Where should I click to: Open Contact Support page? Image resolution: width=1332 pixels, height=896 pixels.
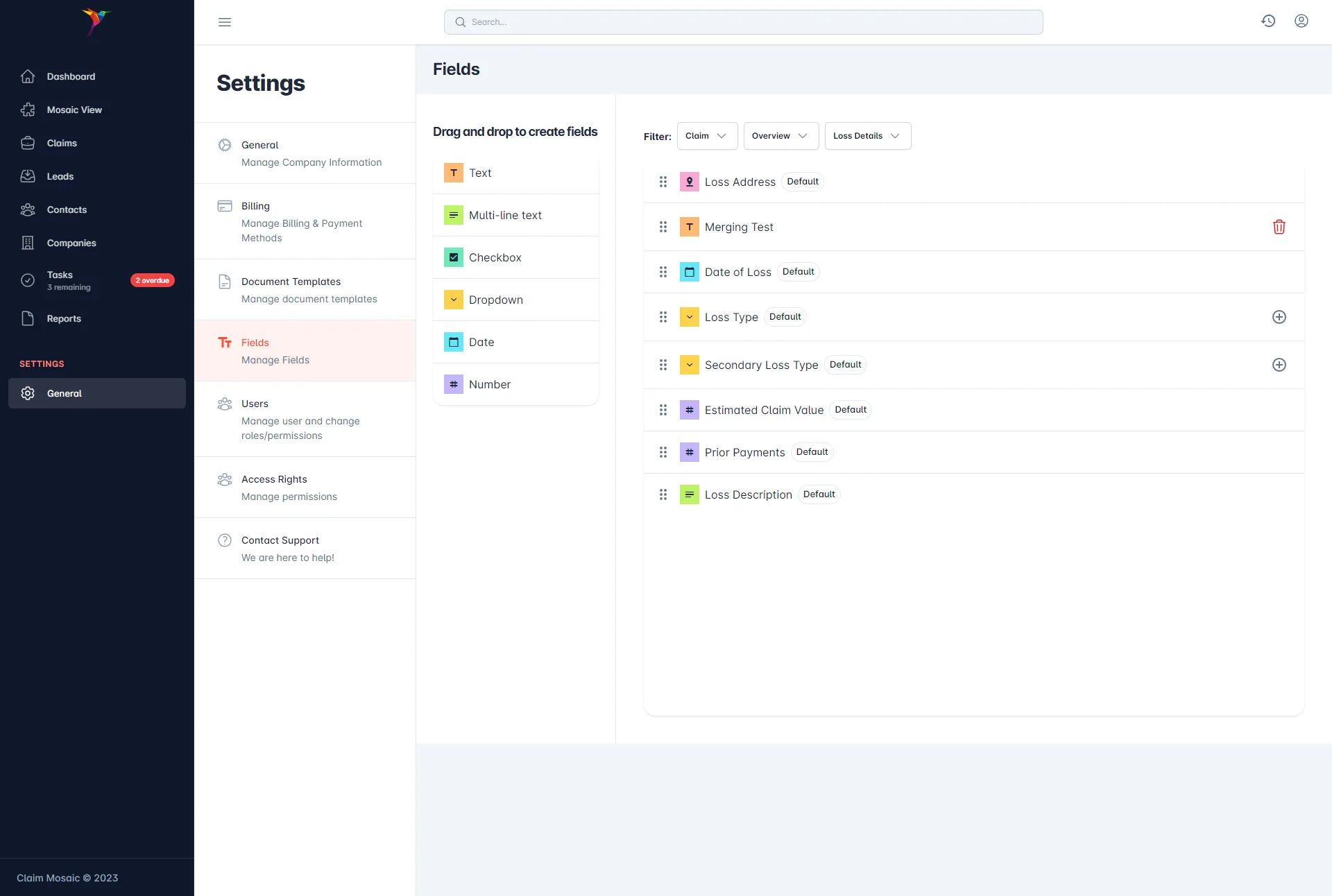tap(280, 540)
